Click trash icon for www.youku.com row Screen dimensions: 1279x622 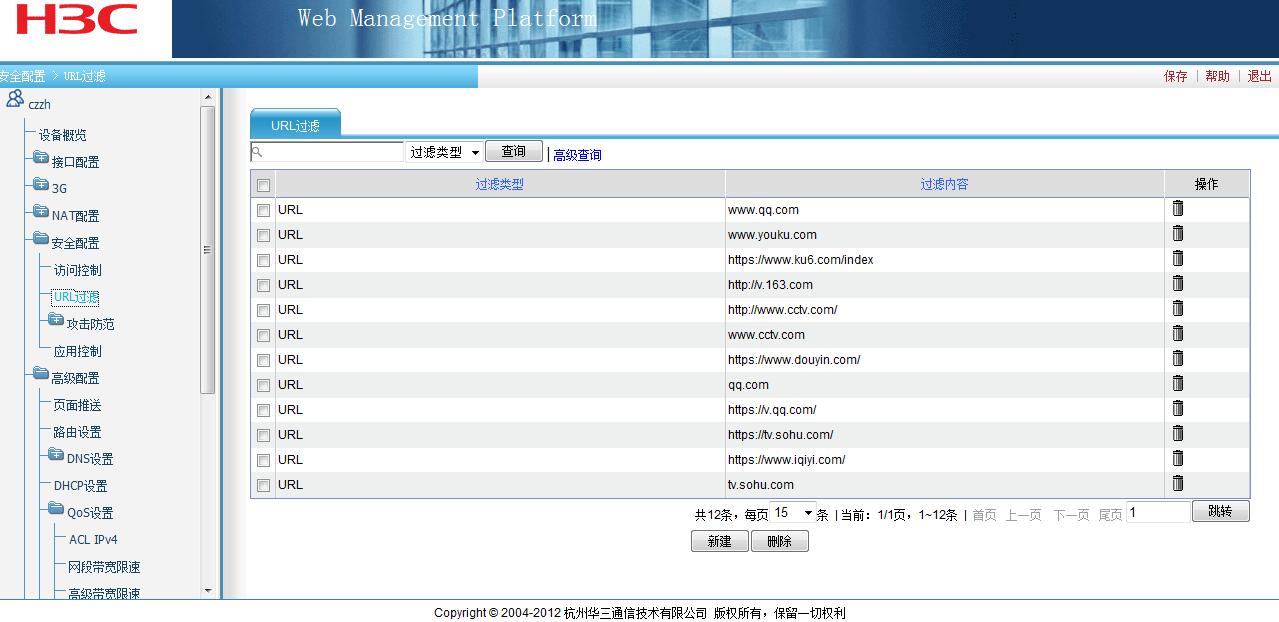click(x=1178, y=233)
